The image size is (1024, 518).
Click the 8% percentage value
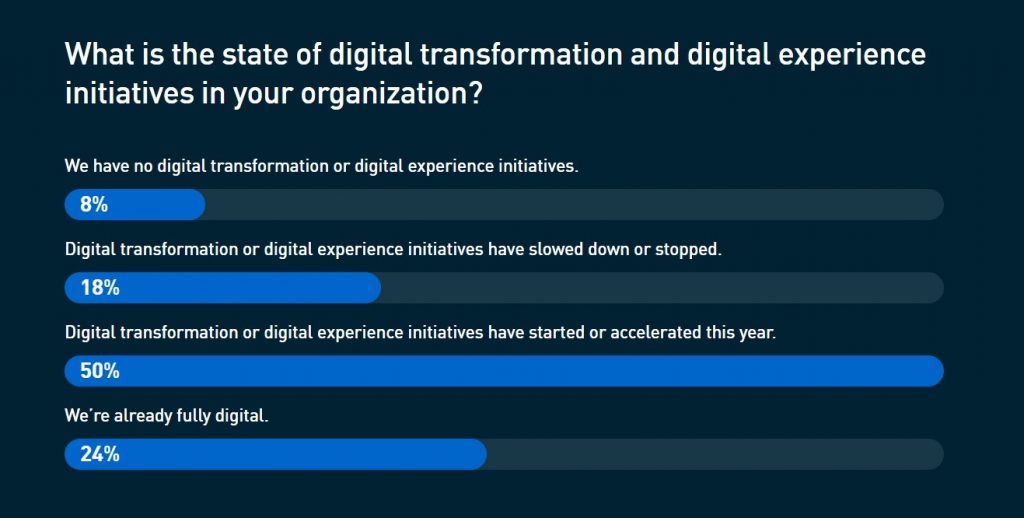(x=94, y=205)
